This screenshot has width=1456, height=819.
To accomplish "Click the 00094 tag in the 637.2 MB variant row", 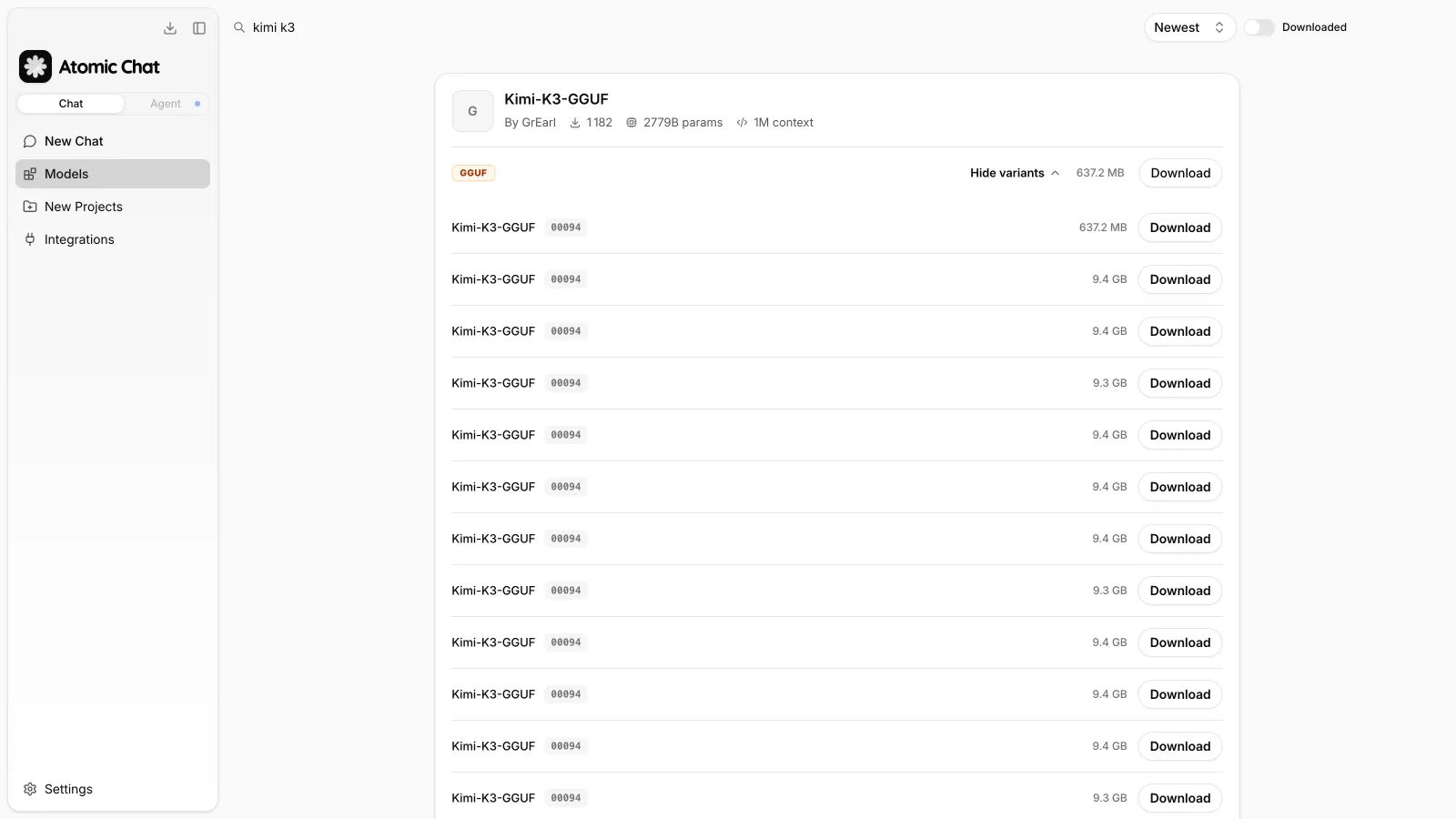I will [566, 227].
